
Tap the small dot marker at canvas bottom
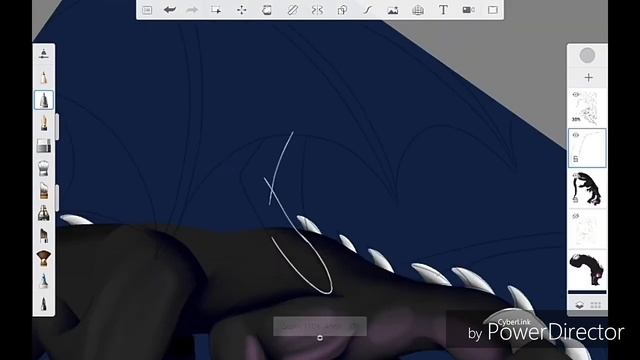(x=320, y=338)
